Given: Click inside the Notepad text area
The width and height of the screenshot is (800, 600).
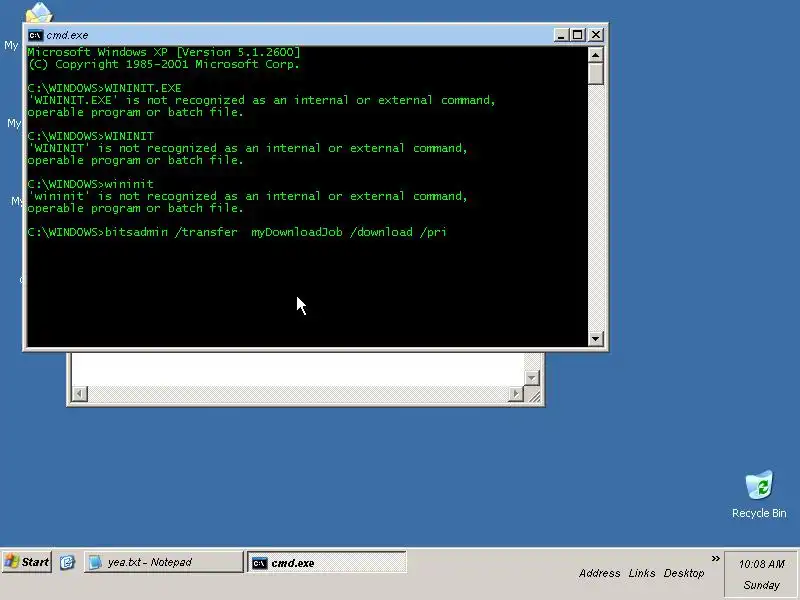Looking at the screenshot, I should pos(297,369).
